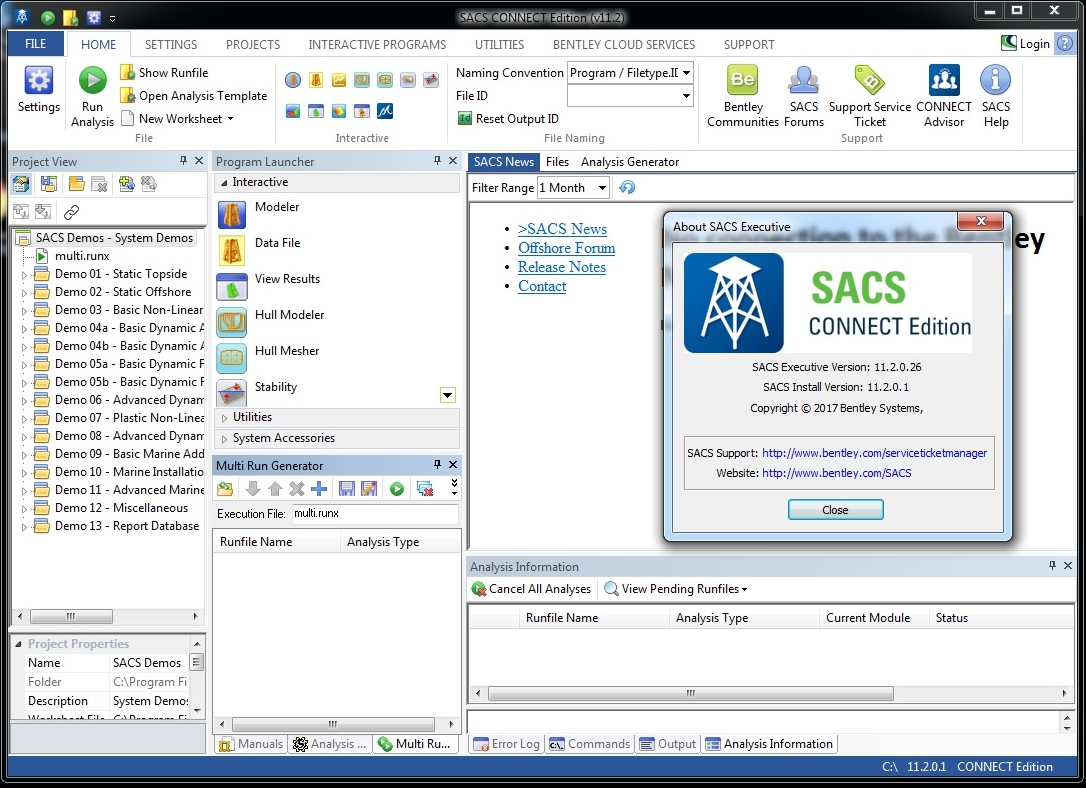Toggle the Program Launcher pin

click(x=437, y=160)
